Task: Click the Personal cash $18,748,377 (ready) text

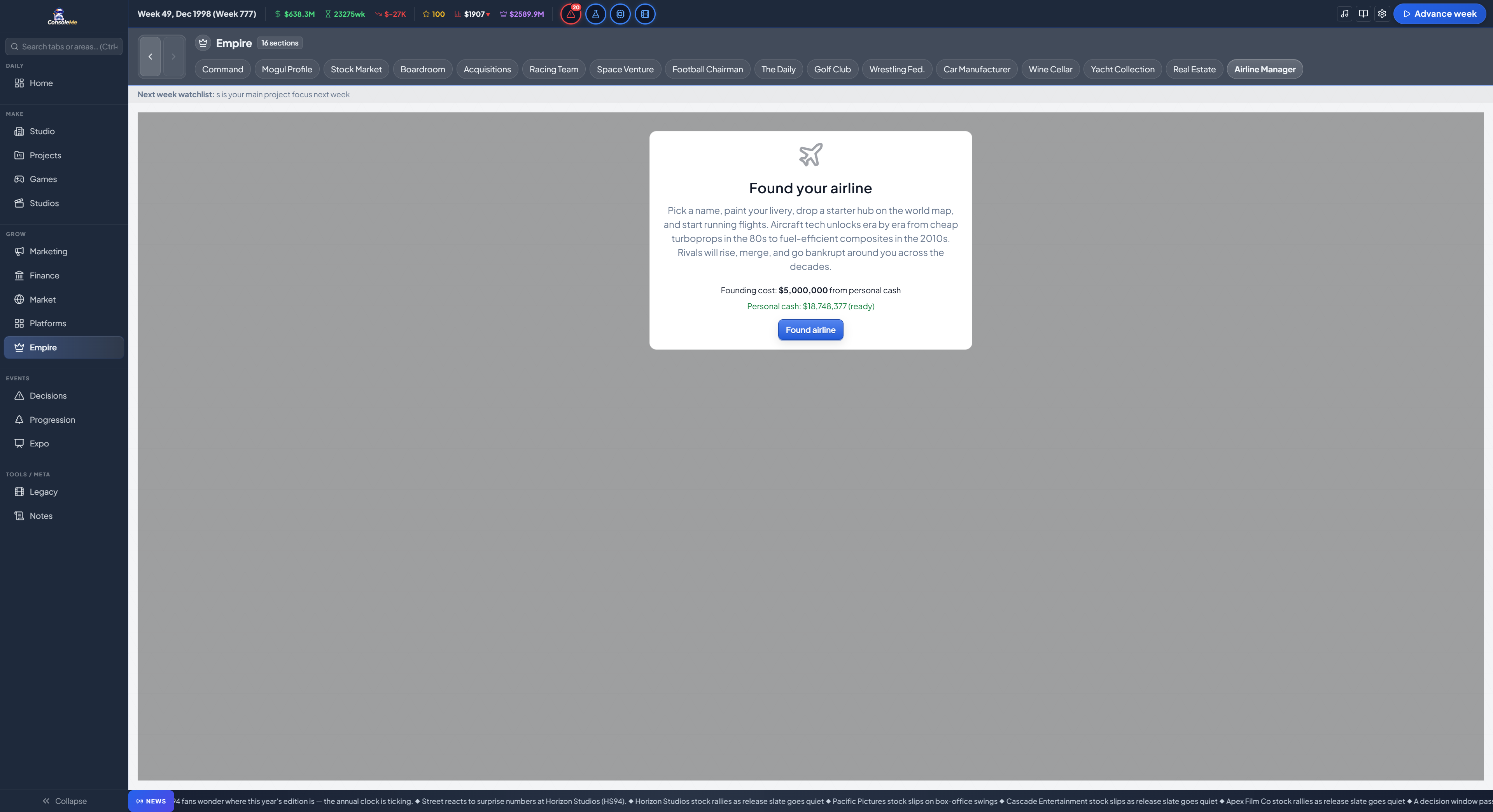Action: pyautogui.click(x=810, y=306)
